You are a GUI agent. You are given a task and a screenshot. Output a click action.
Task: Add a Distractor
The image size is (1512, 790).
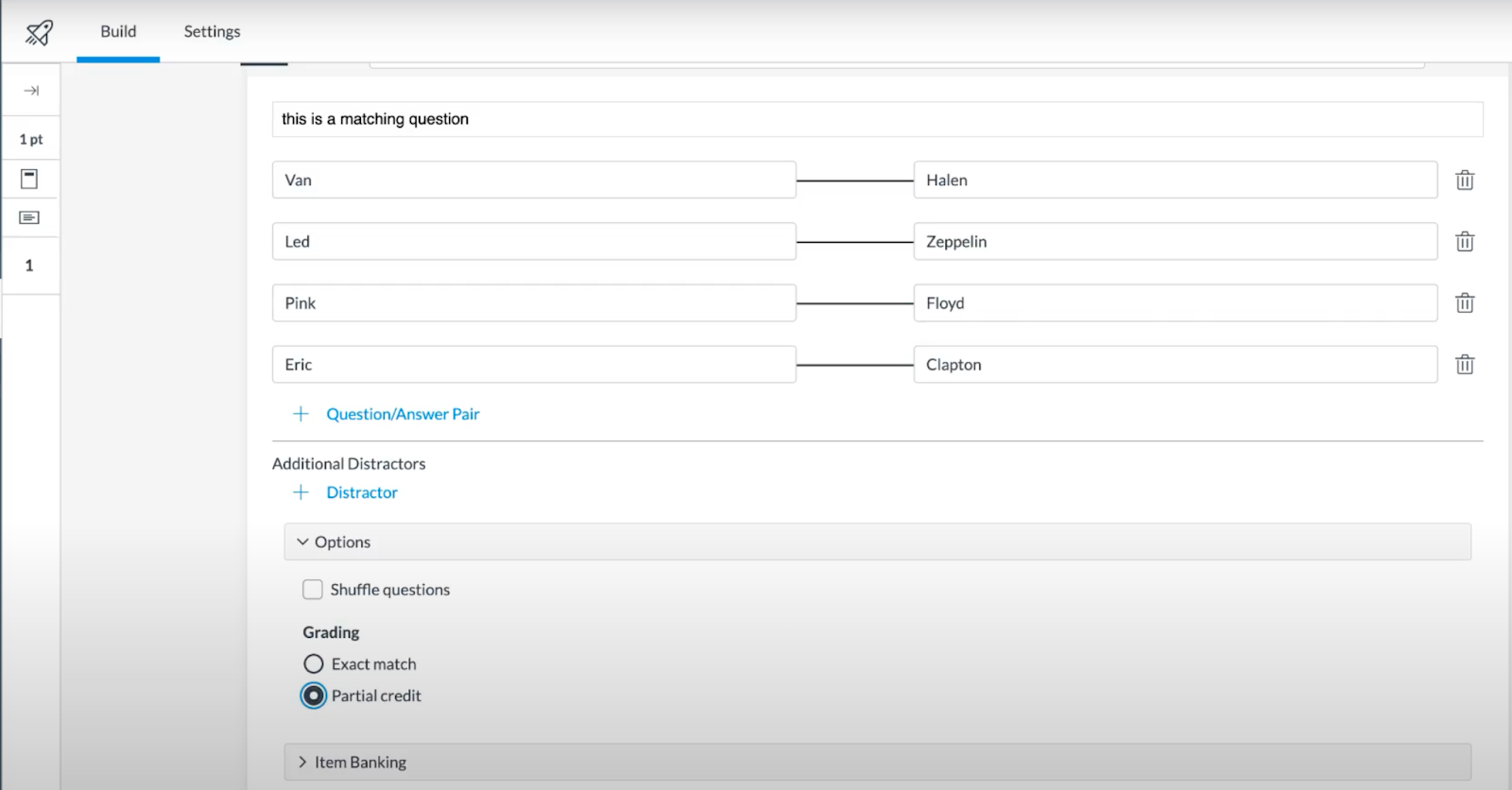[362, 492]
